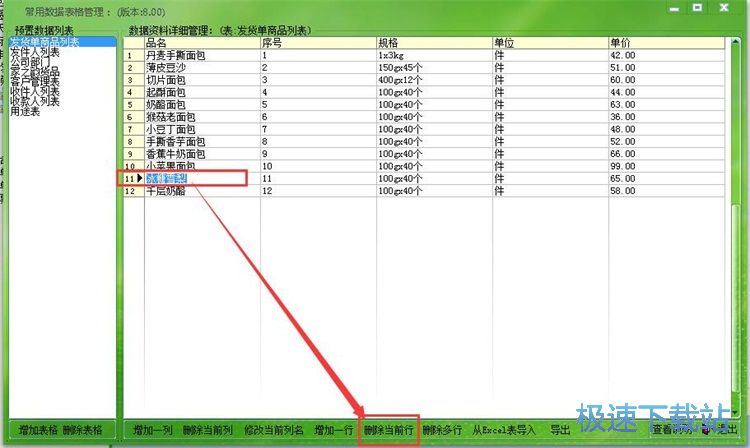
Task: Click spec cell 400gx12个
Action: 434,80
